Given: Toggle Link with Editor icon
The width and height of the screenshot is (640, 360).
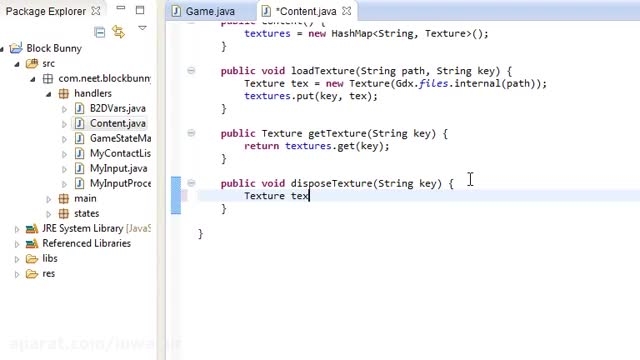Looking at the screenshot, I should point(118,32).
